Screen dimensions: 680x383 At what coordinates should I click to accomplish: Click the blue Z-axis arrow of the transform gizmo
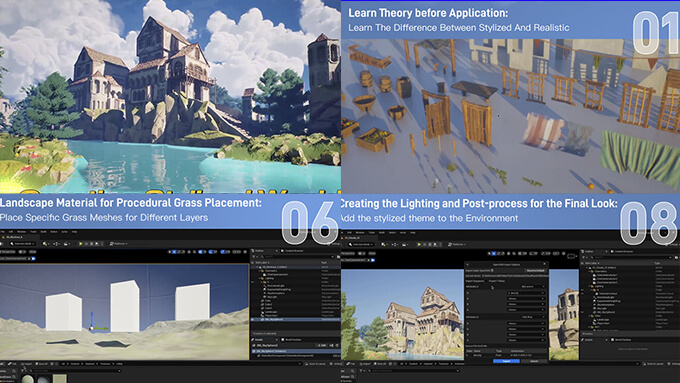(x=92, y=318)
